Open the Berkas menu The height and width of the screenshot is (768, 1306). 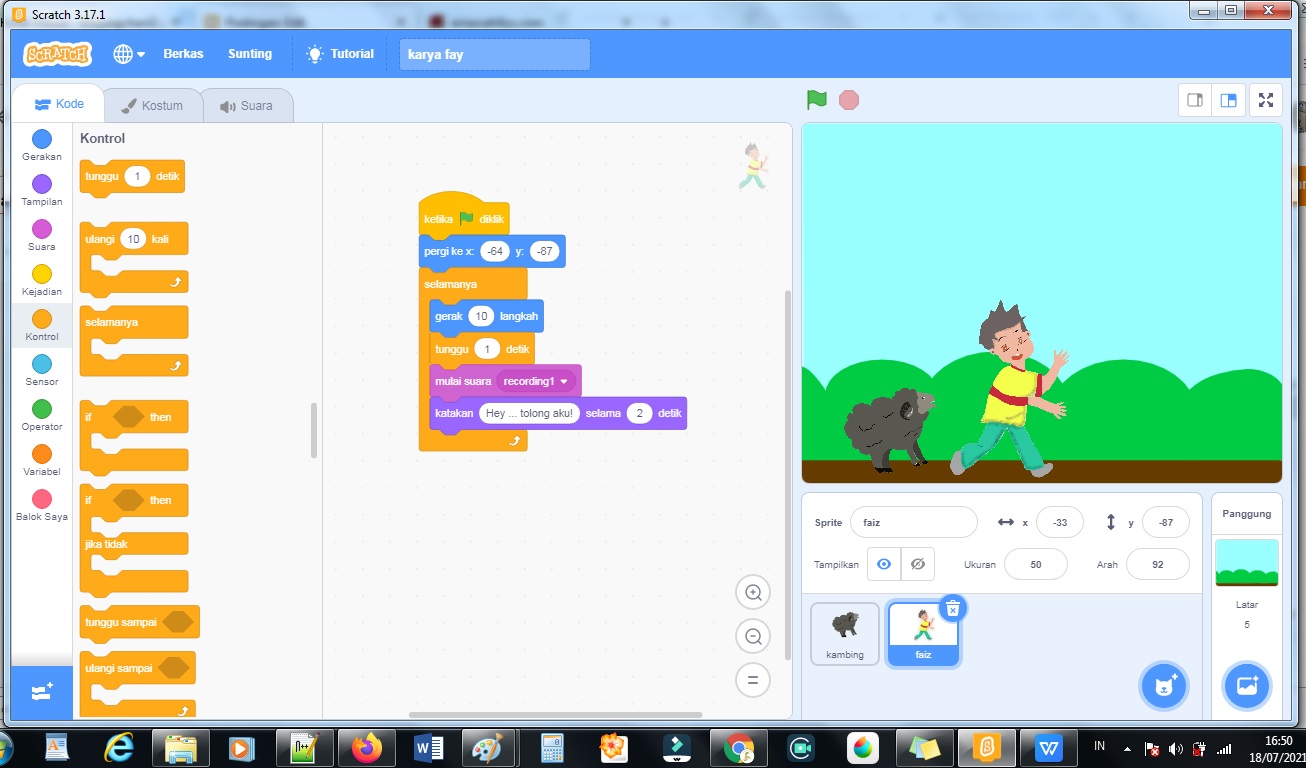click(183, 54)
